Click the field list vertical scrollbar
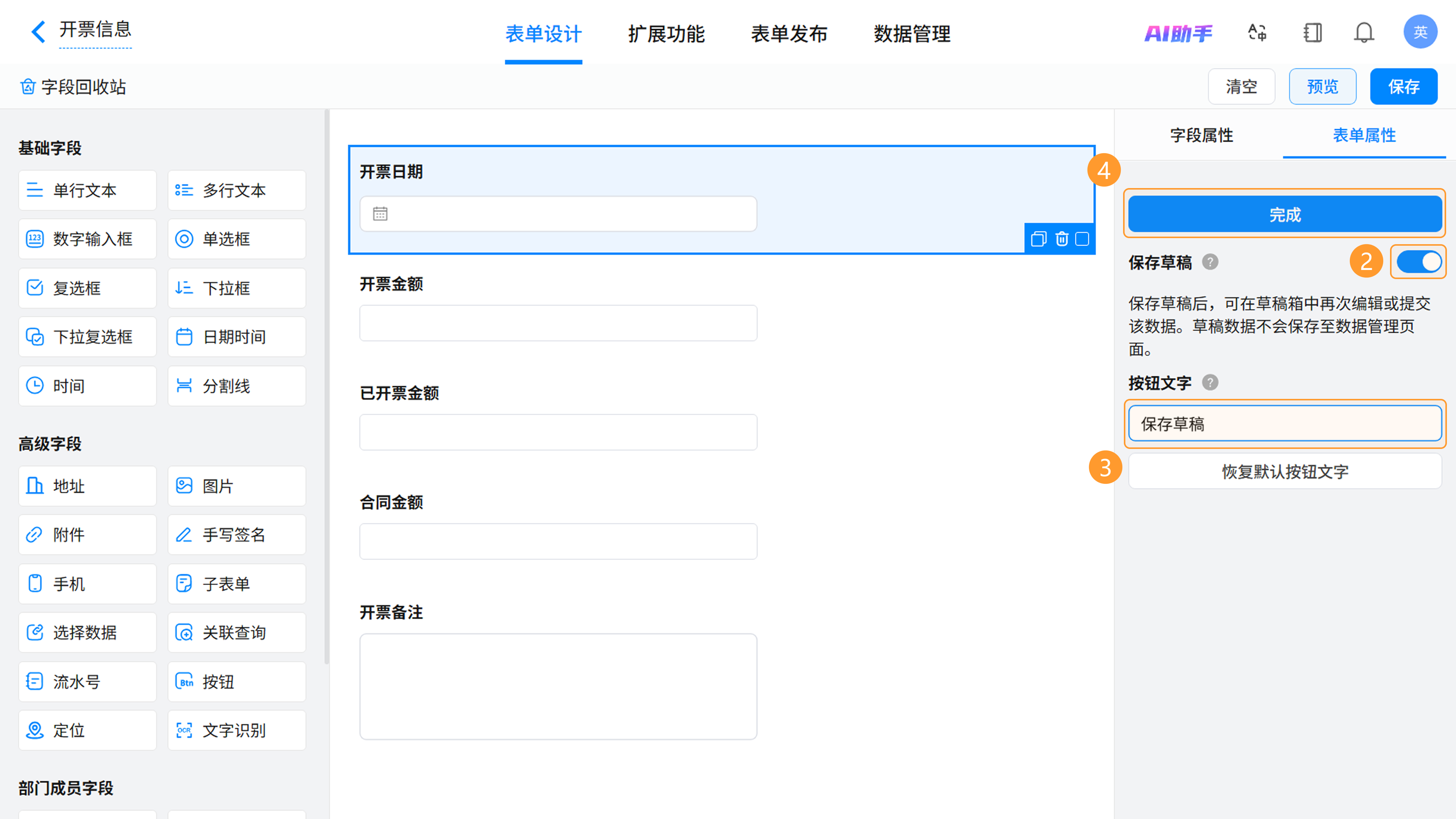 click(x=326, y=387)
